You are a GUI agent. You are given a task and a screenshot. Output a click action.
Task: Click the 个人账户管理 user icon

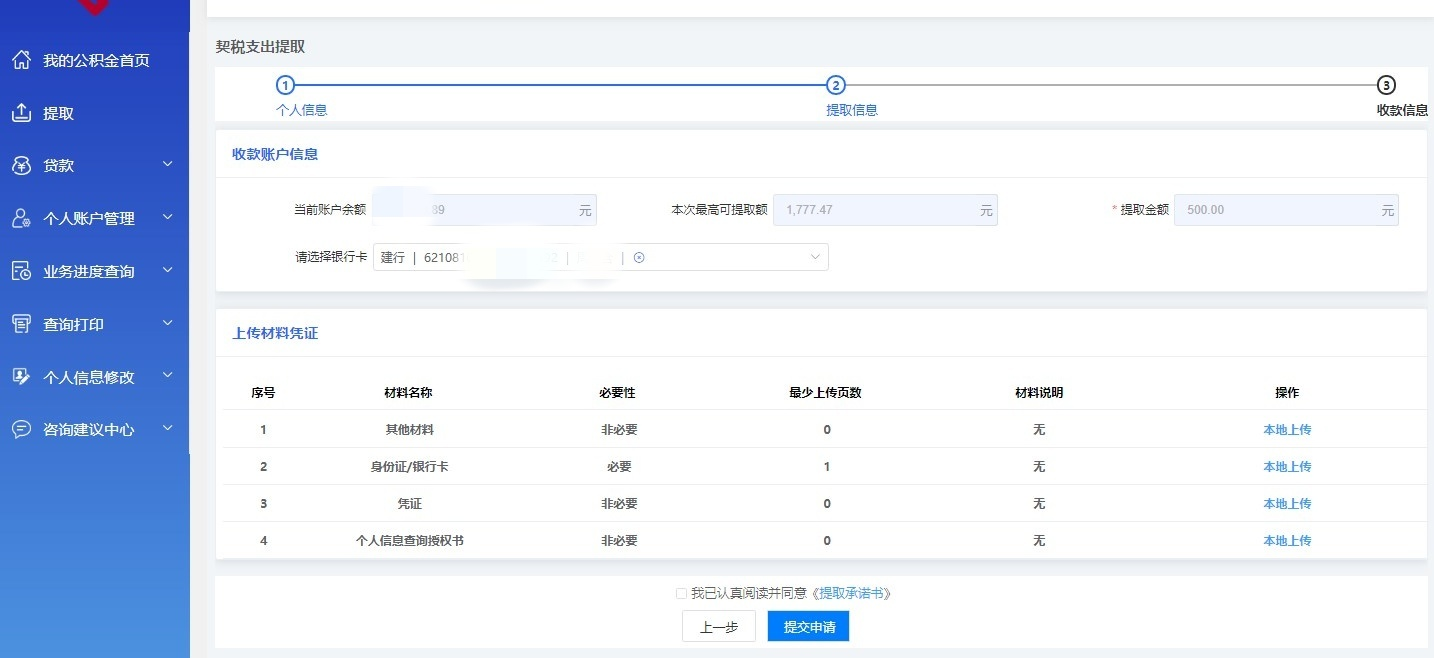click(21, 219)
